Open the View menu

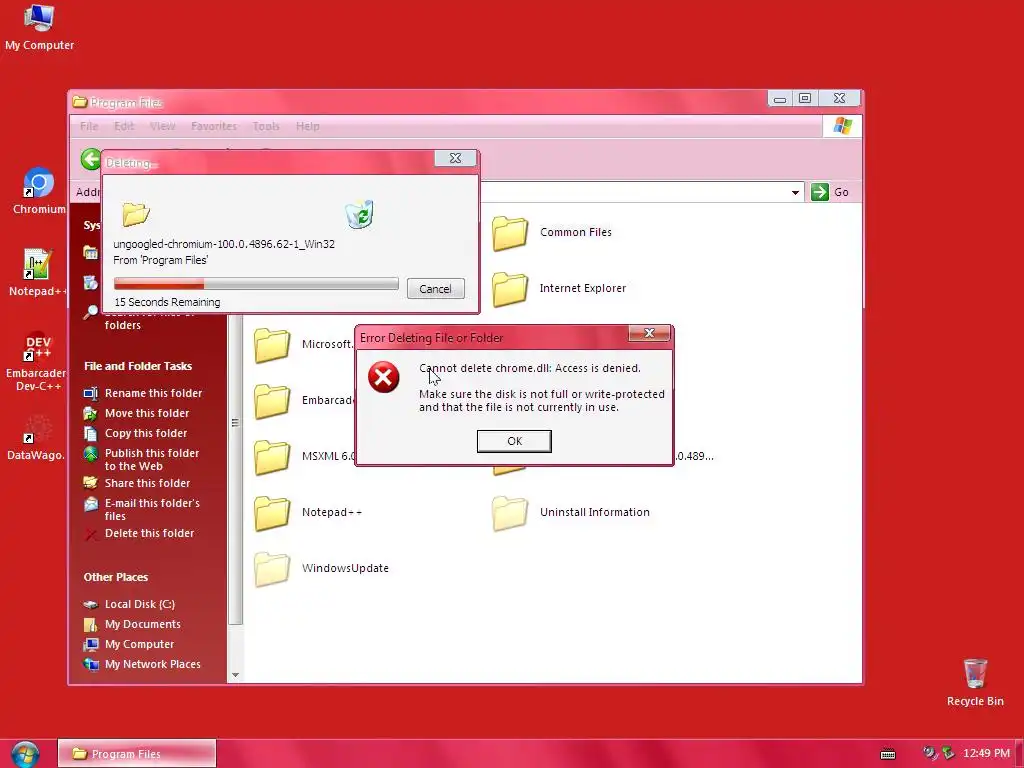click(163, 126)
